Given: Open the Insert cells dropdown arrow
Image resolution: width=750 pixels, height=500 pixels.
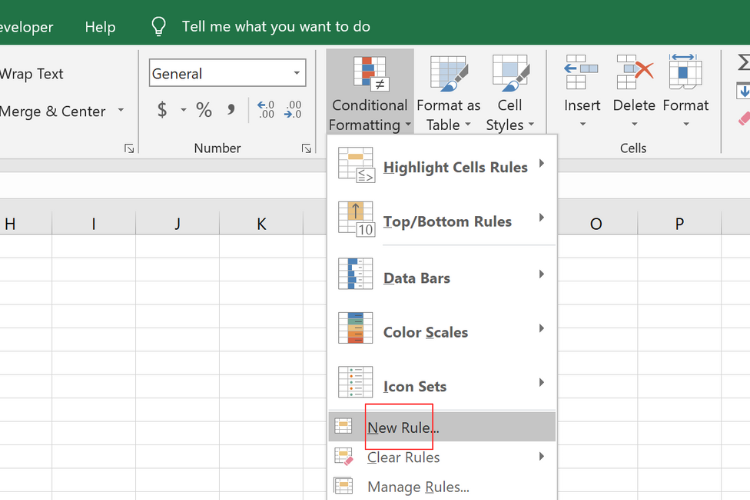Looking at the screenshot, I should click(x=583, y=124).
